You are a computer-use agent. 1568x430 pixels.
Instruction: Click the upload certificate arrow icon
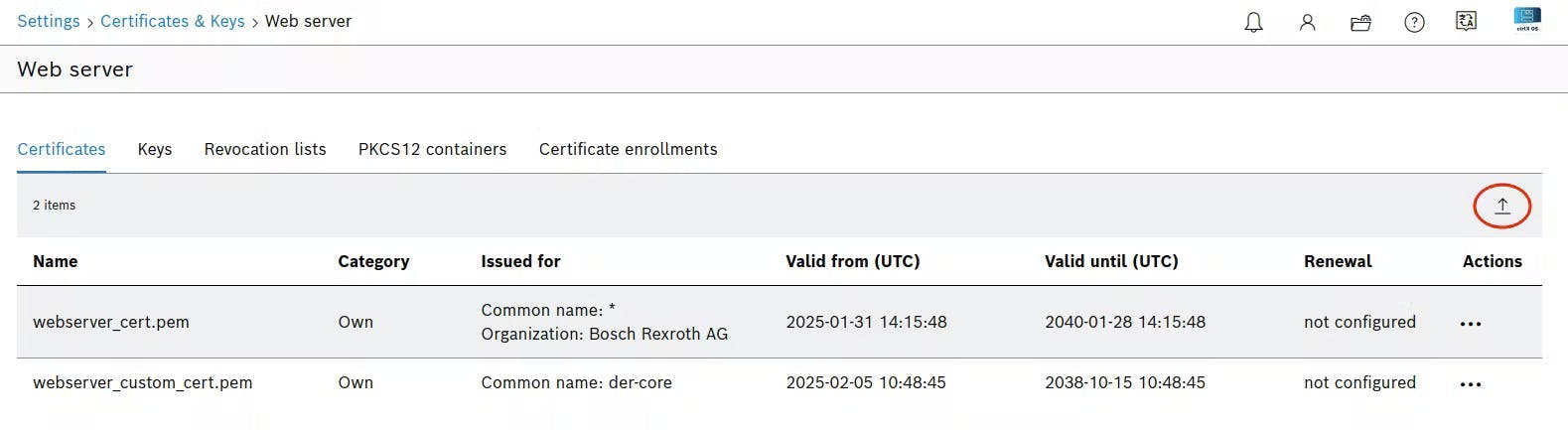point(1501,206)
